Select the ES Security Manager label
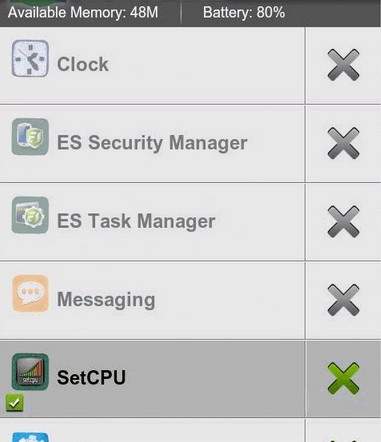The width and height of the screenshot is (381, 442). click(x=152, y=143)
